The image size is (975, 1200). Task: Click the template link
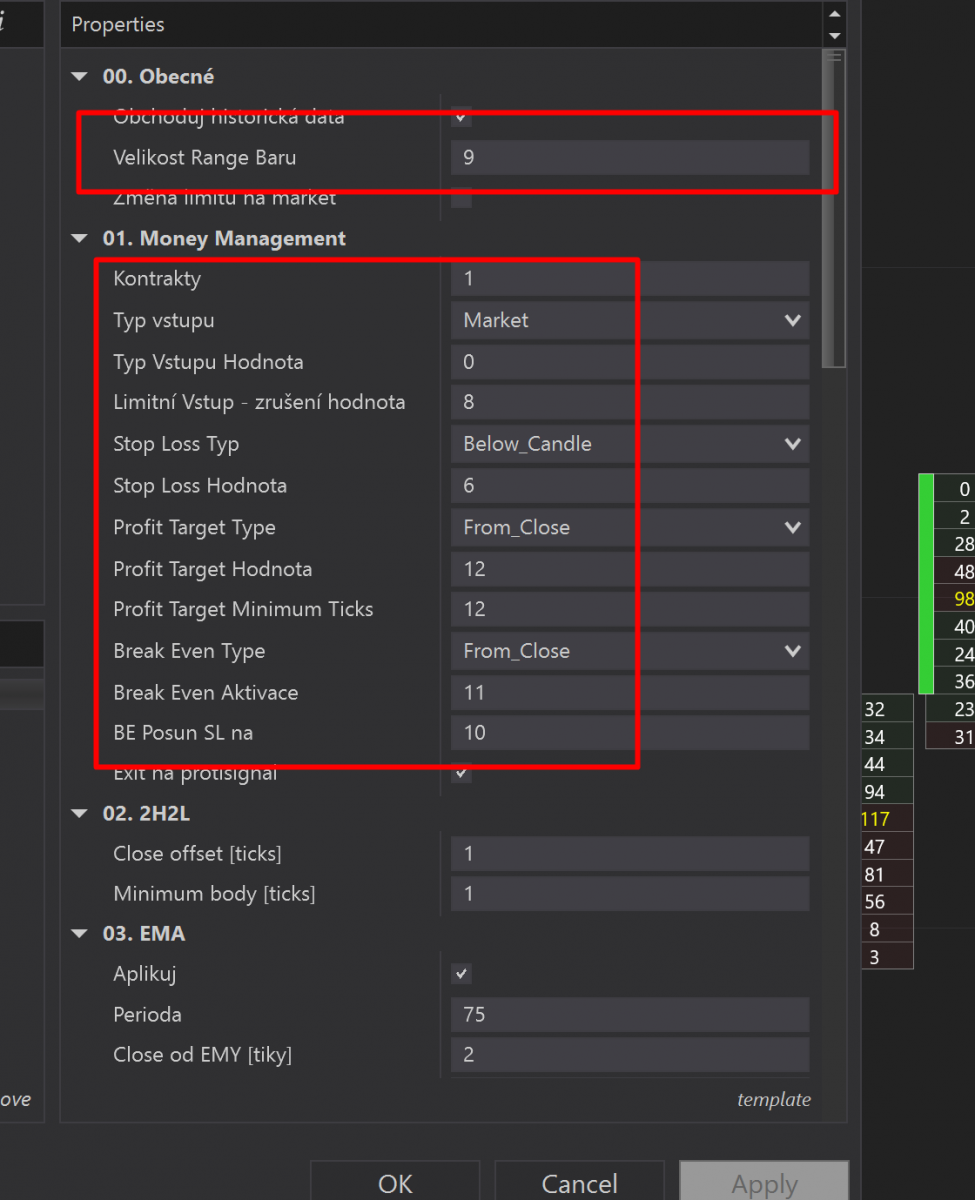pos(773,1099)
